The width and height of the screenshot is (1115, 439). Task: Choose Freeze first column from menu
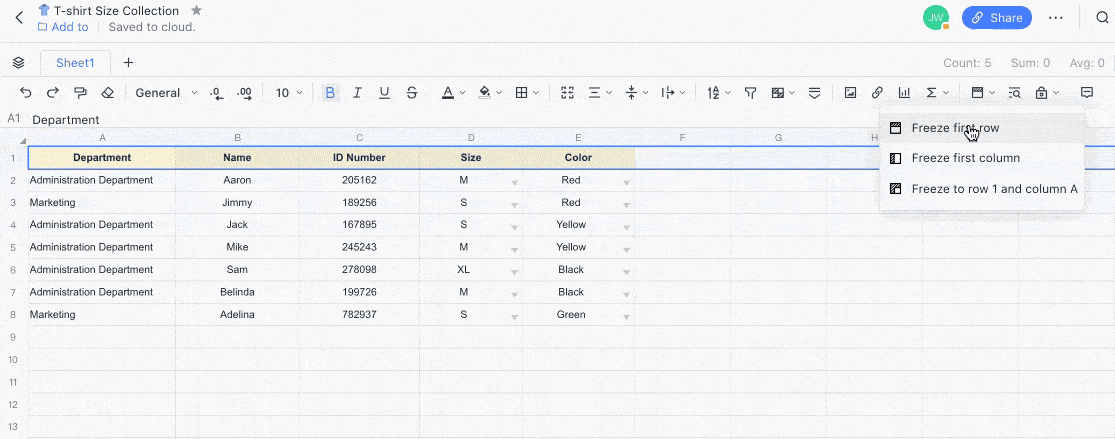(x=965, y=158)
